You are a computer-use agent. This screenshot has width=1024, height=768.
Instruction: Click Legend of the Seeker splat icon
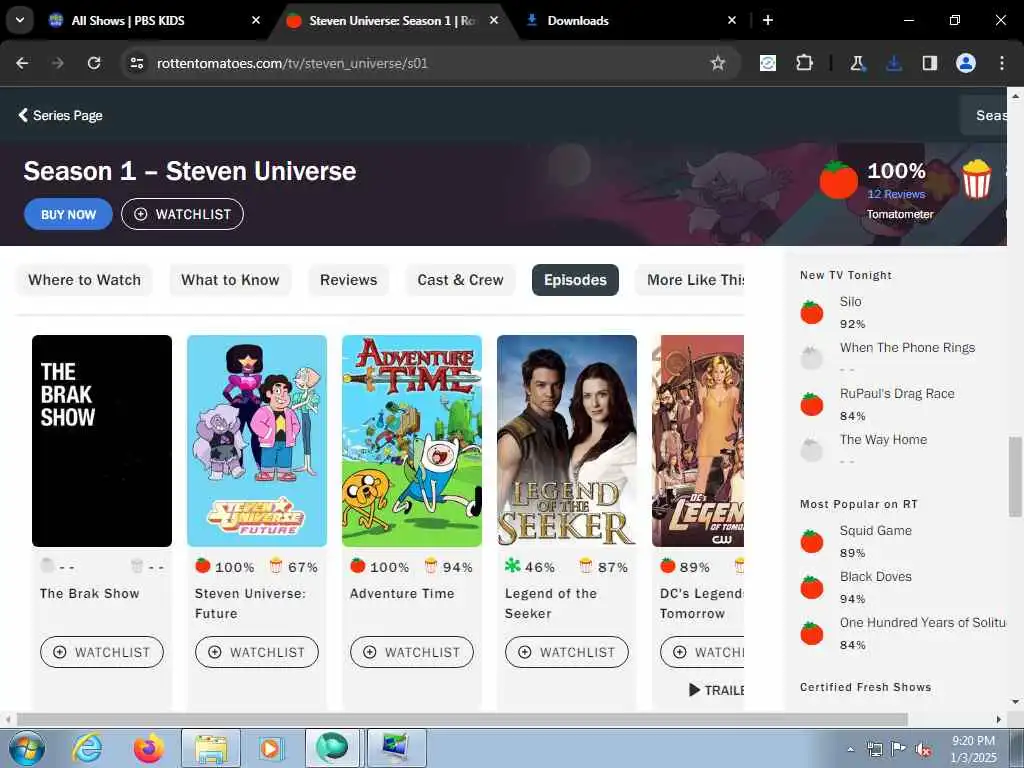(x=513, y=566)
